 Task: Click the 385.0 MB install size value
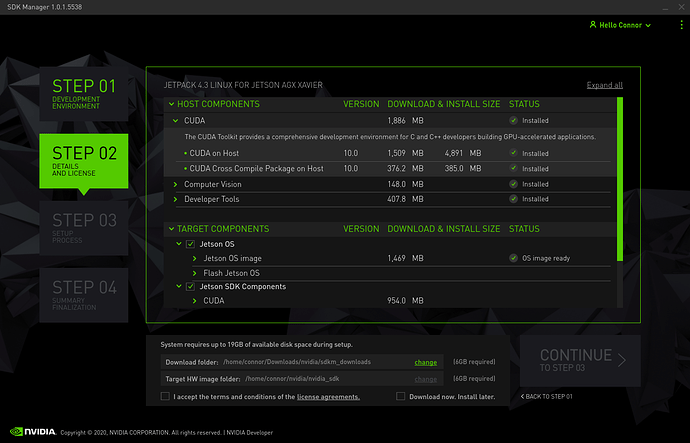pyautogui.click(x=462, y=168)
